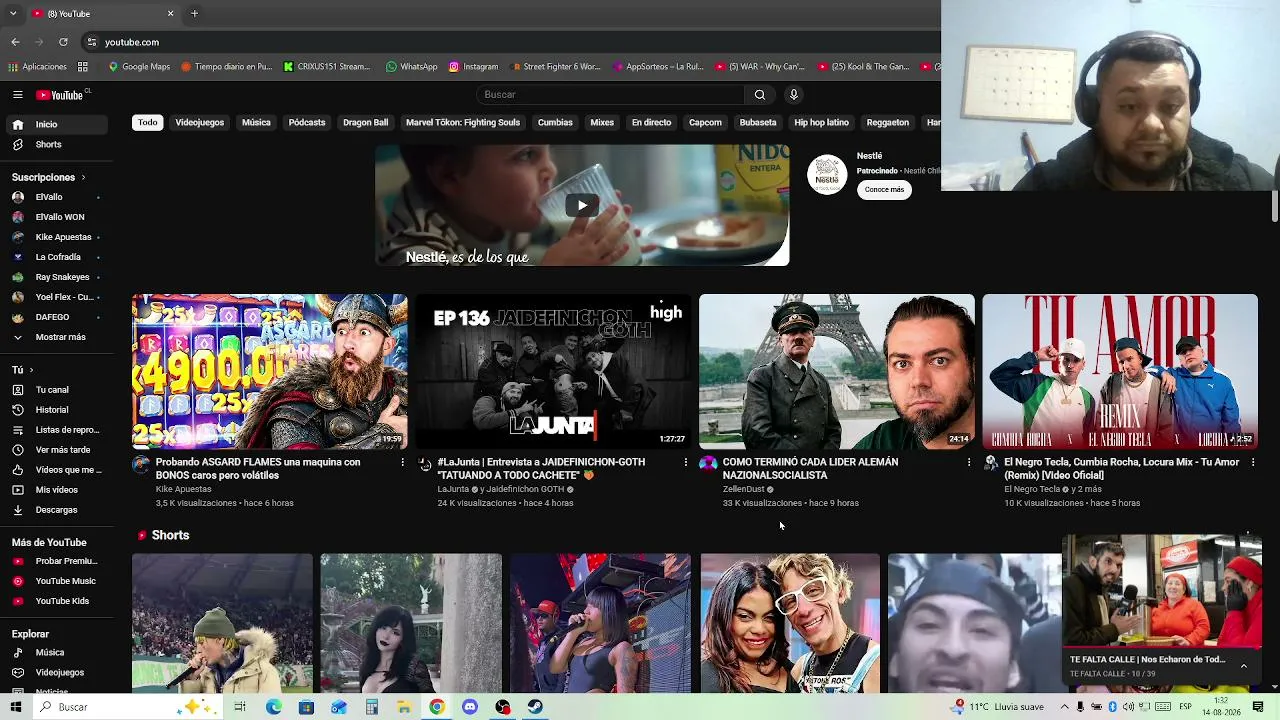Viewport: 1280px width, 720px height.
Task: Open options menu for El Negro Tecla video
Action: click(1253, 463)
